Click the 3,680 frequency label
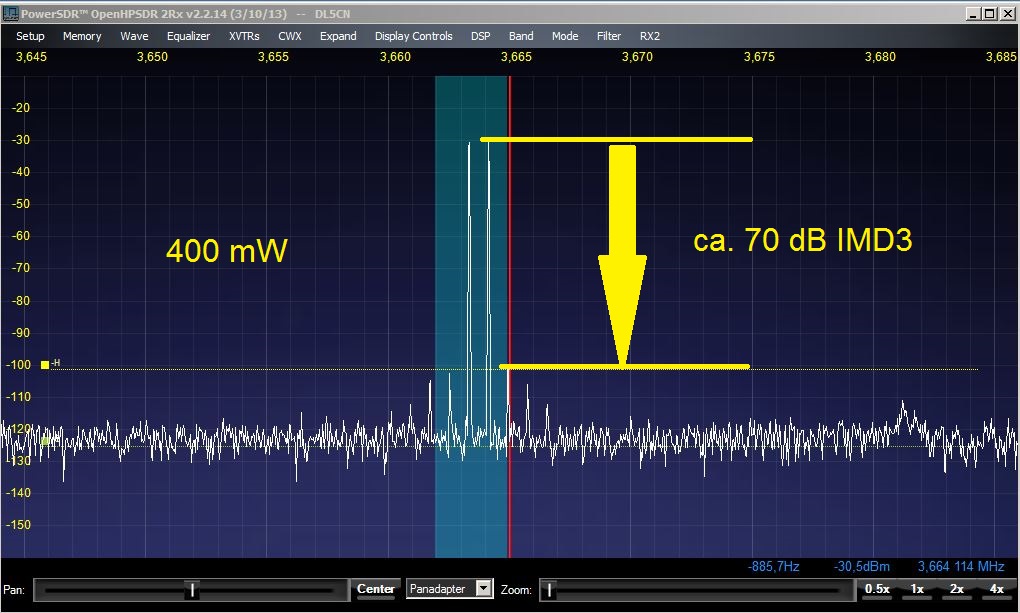 880,57
